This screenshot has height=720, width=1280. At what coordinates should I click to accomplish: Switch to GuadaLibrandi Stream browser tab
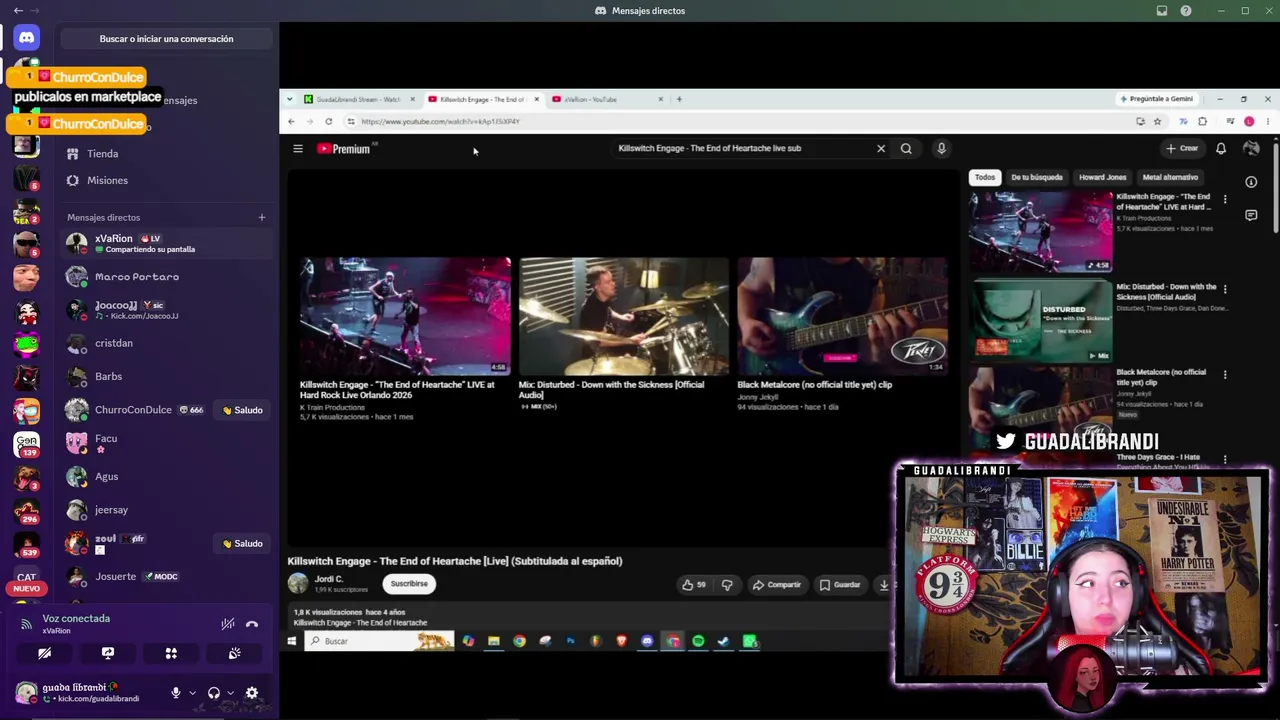tap(359, 99)
